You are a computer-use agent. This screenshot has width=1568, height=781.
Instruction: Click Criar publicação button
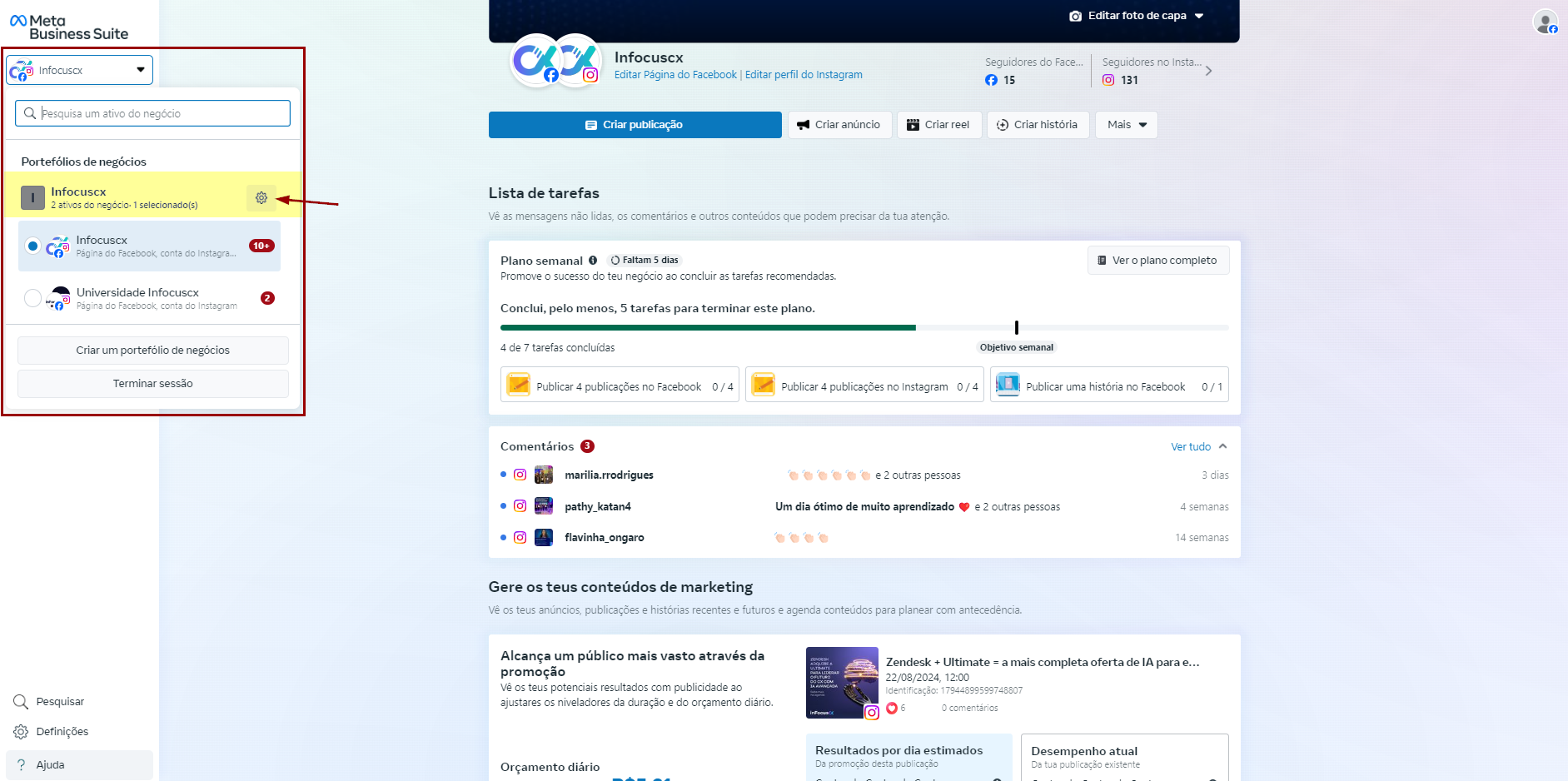635,125
